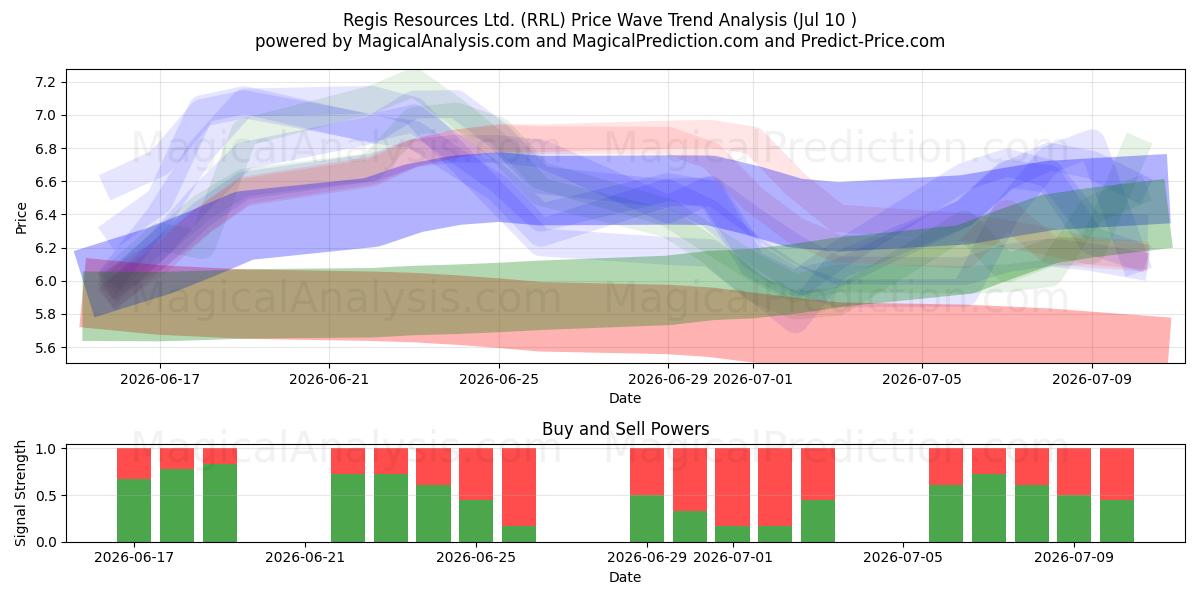Click the red sell segment above 2026-07-09

click(x=1075, y=472)
